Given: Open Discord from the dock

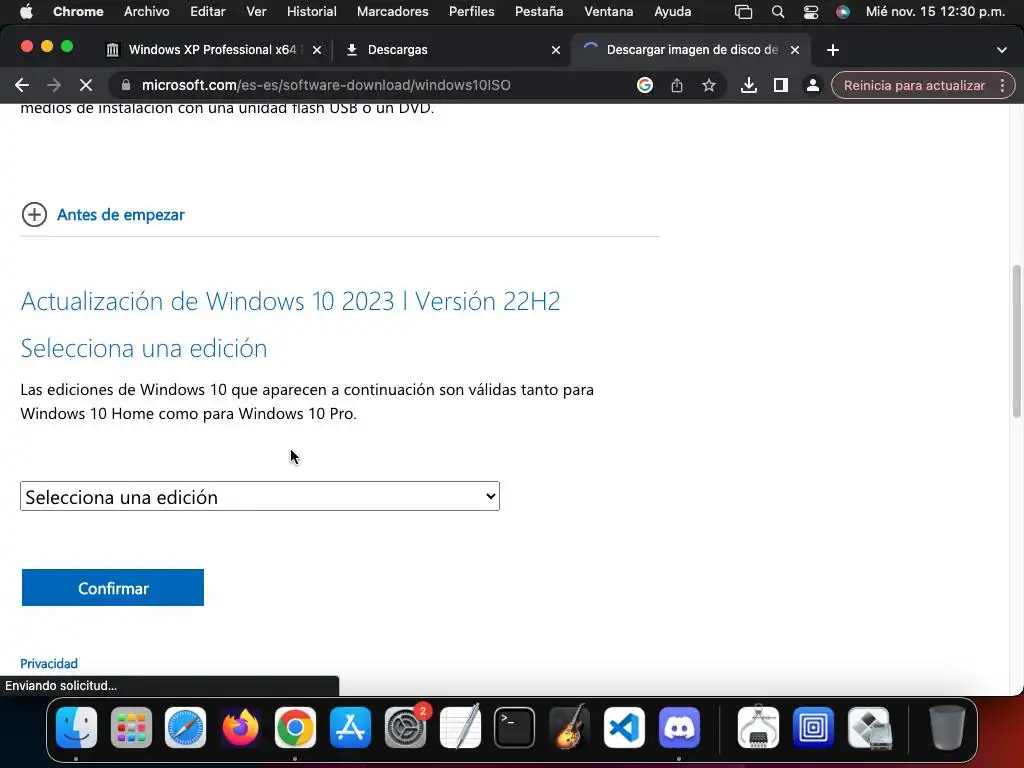Looking at the screenshot, I should (679, 727).
